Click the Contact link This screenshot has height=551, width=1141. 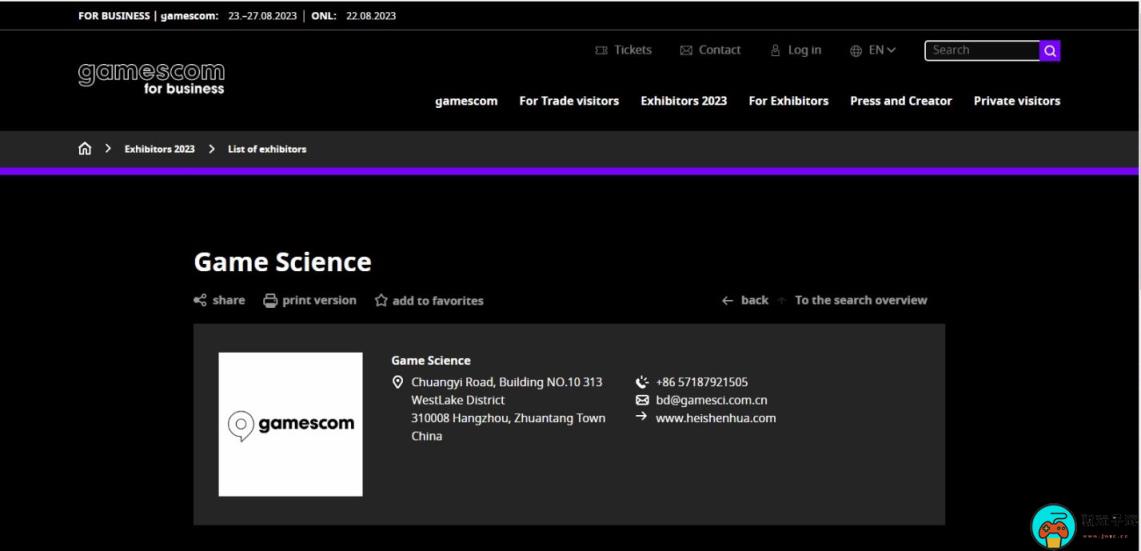[720, 50]
